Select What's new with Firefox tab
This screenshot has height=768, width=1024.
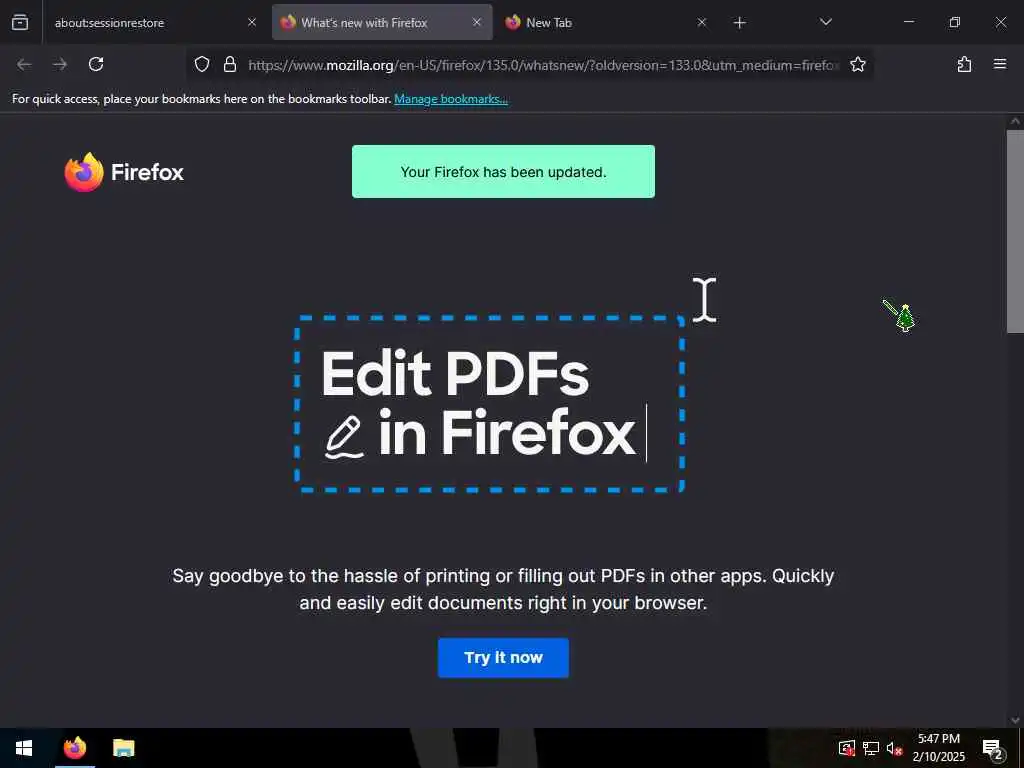pos(382,22)
